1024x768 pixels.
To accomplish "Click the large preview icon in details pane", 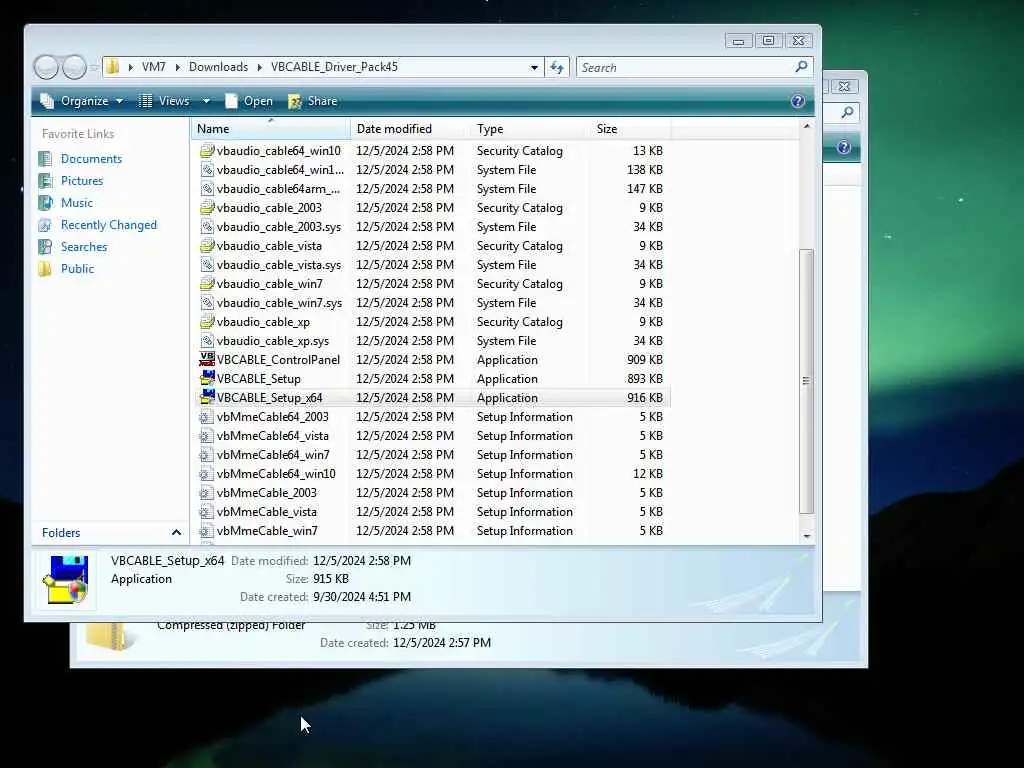I will [65, 580].
